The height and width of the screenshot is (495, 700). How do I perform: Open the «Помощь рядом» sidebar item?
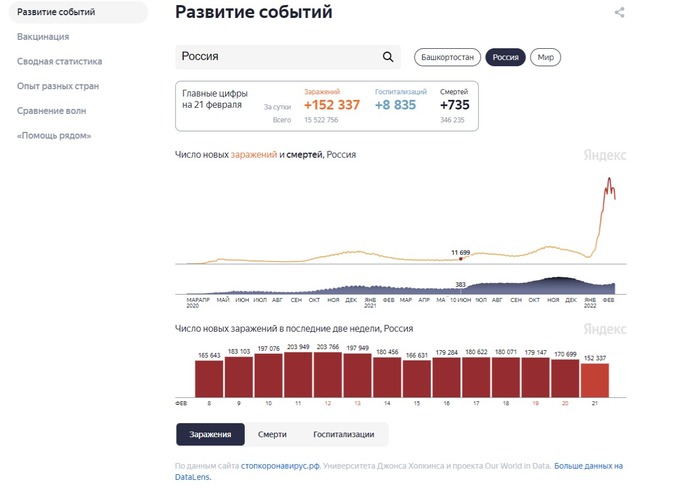point(54,135)
